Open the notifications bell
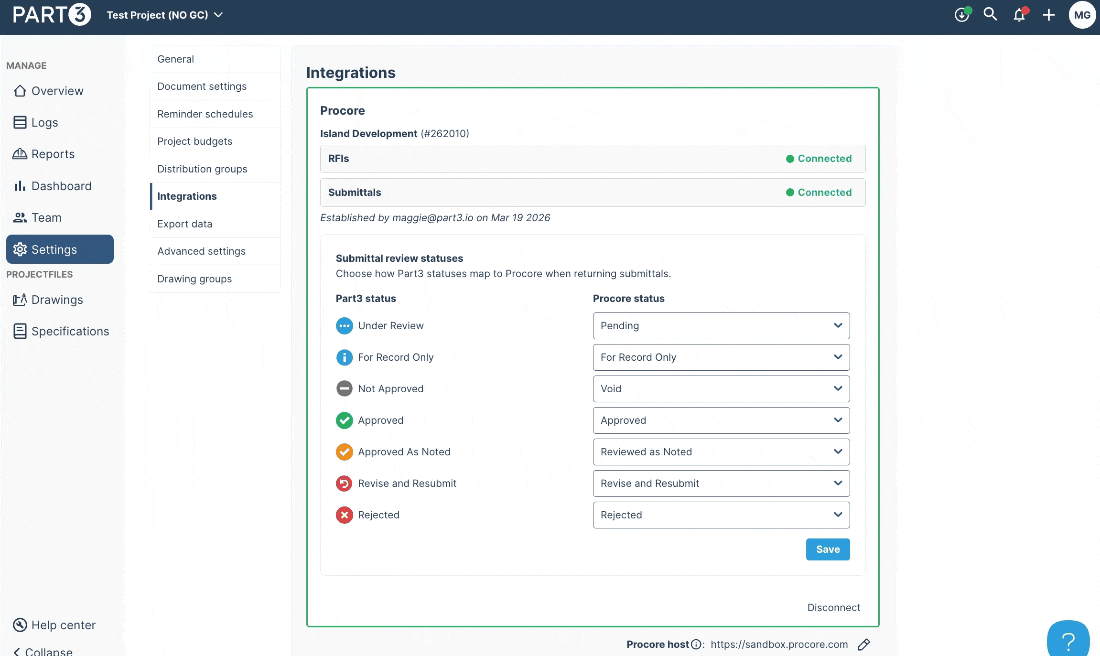This screenshot has width=1100, height=656. (x=1019, y=15)
